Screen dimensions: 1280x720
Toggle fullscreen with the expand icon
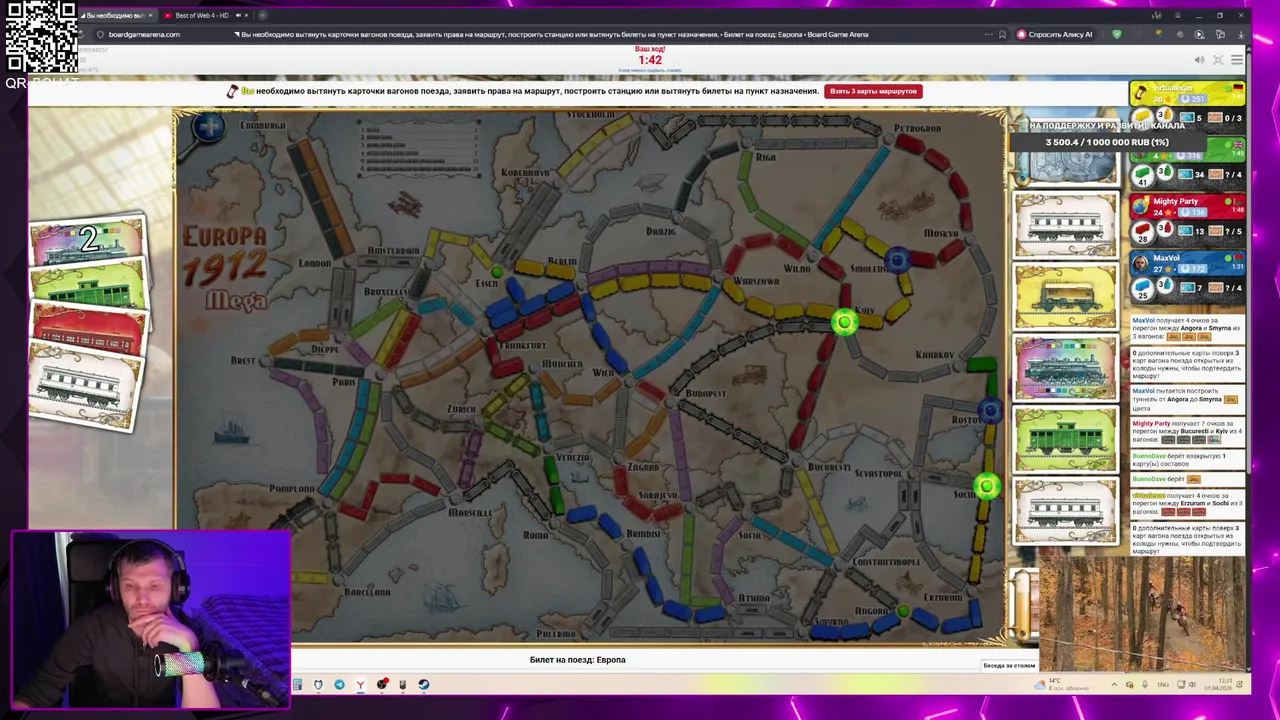click(x=1218, y=60)
